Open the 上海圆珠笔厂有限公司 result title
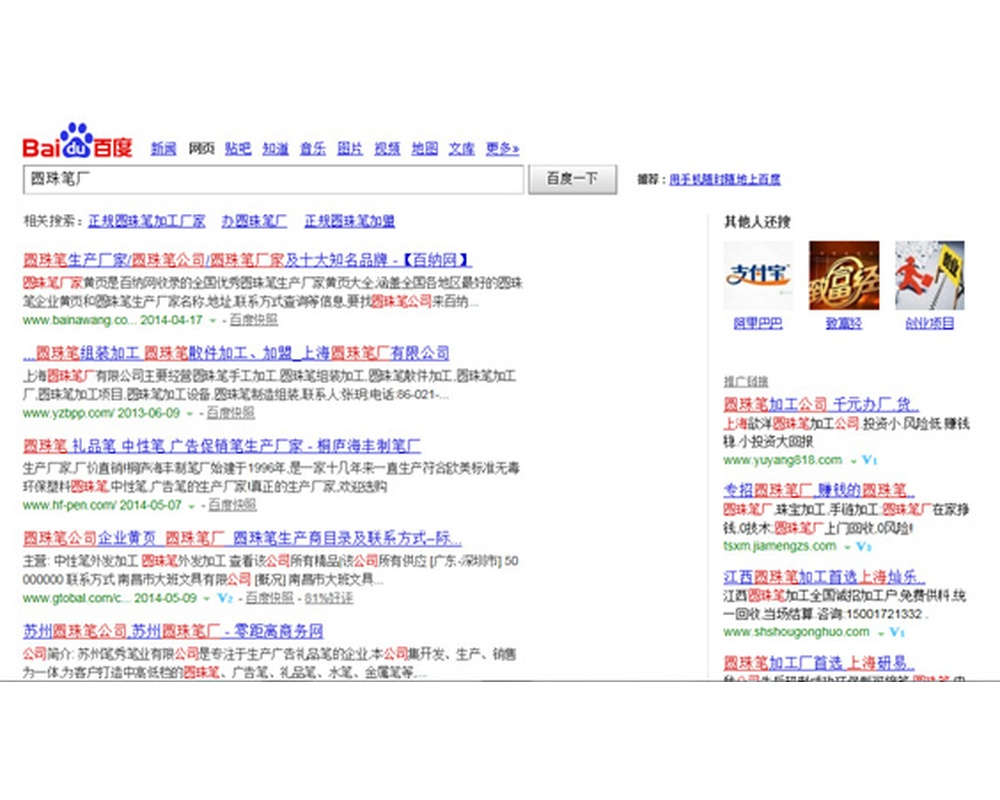Screen dimensions: 1000x800 [x=236, y=353]
